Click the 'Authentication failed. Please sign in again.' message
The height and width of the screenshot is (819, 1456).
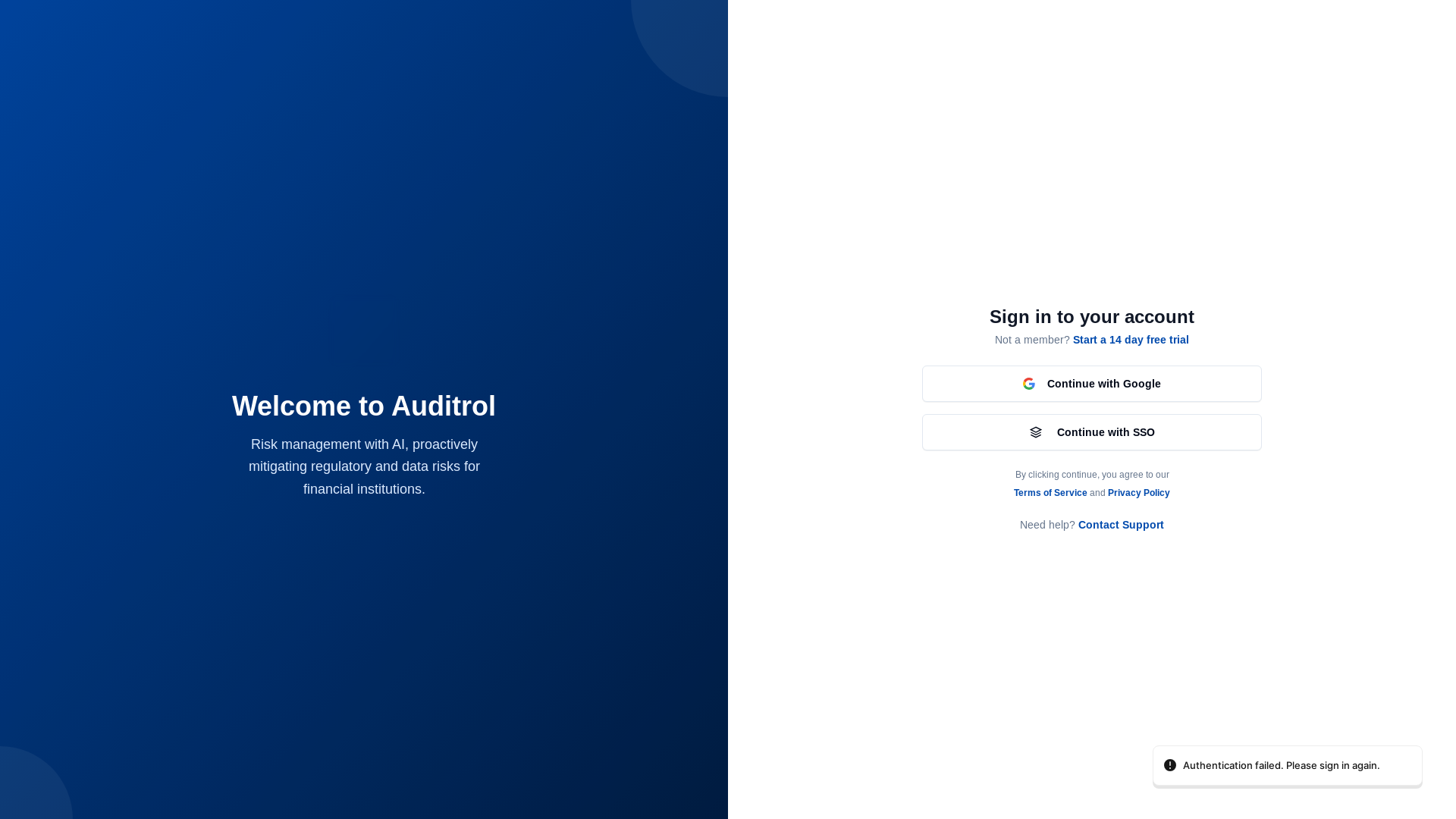(x=1281, y=765)
